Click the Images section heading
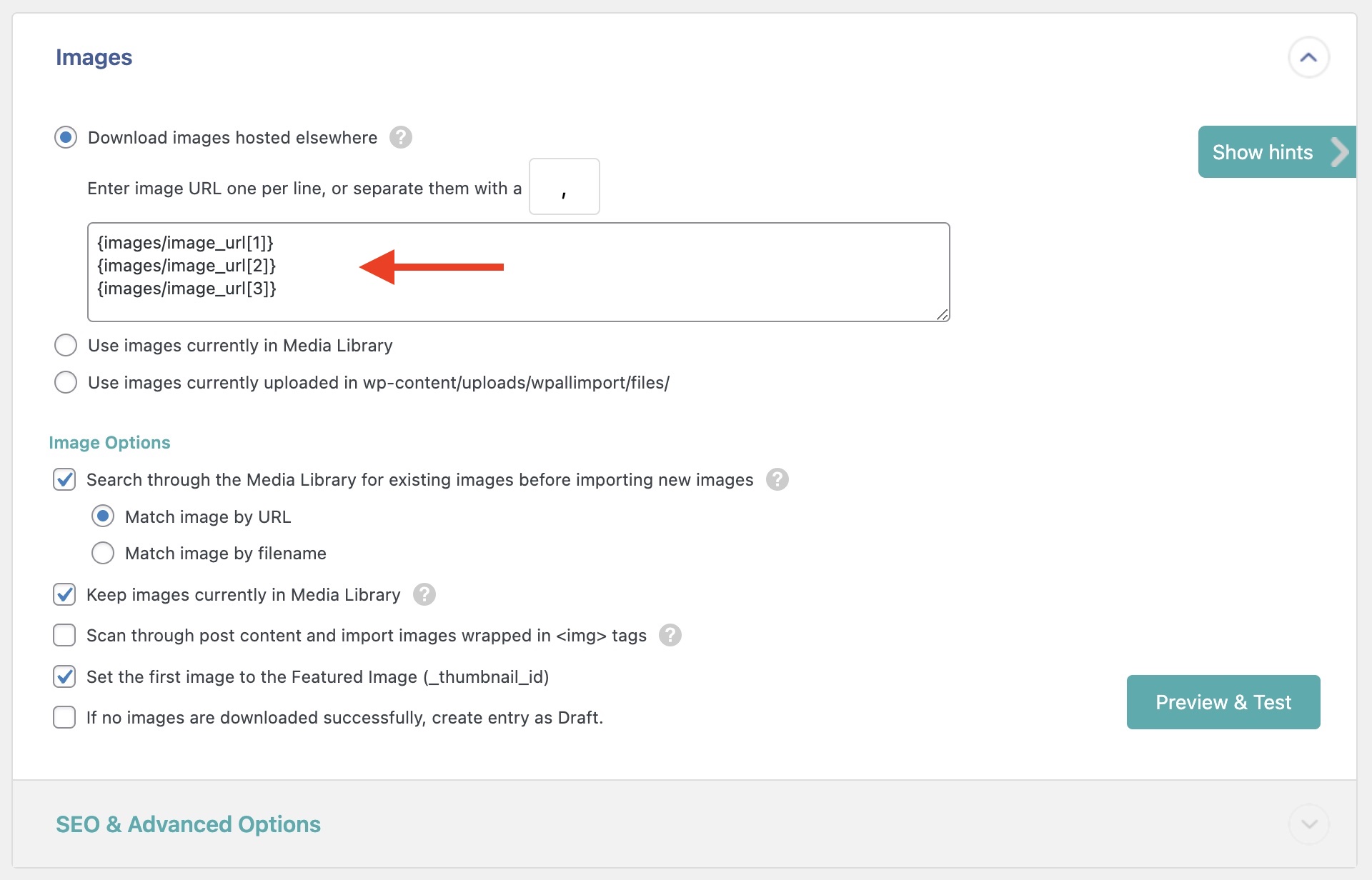1372x880 pixels. pos(94,57)
